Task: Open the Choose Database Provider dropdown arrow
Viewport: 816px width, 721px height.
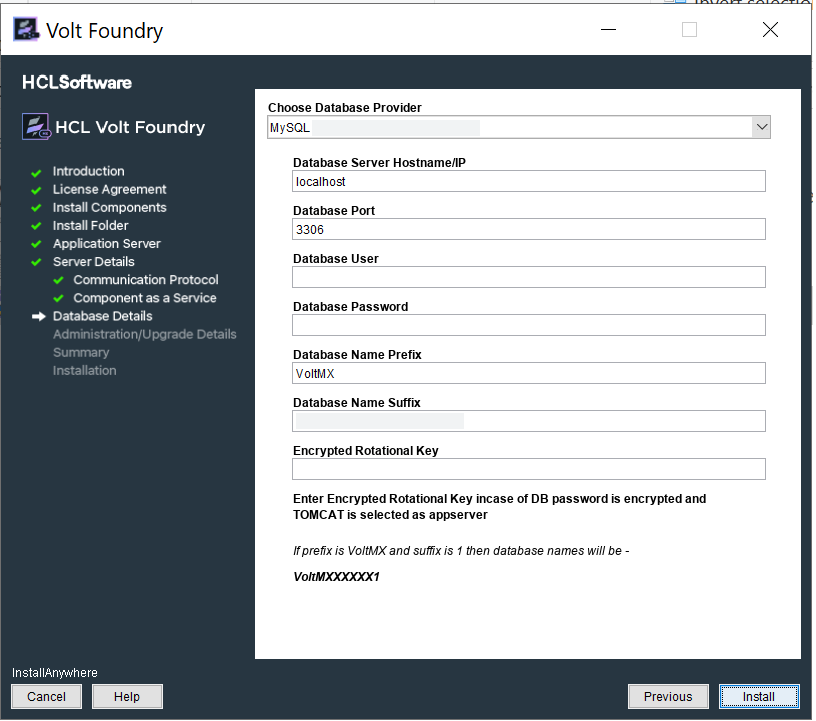Action: coord(761,127)
